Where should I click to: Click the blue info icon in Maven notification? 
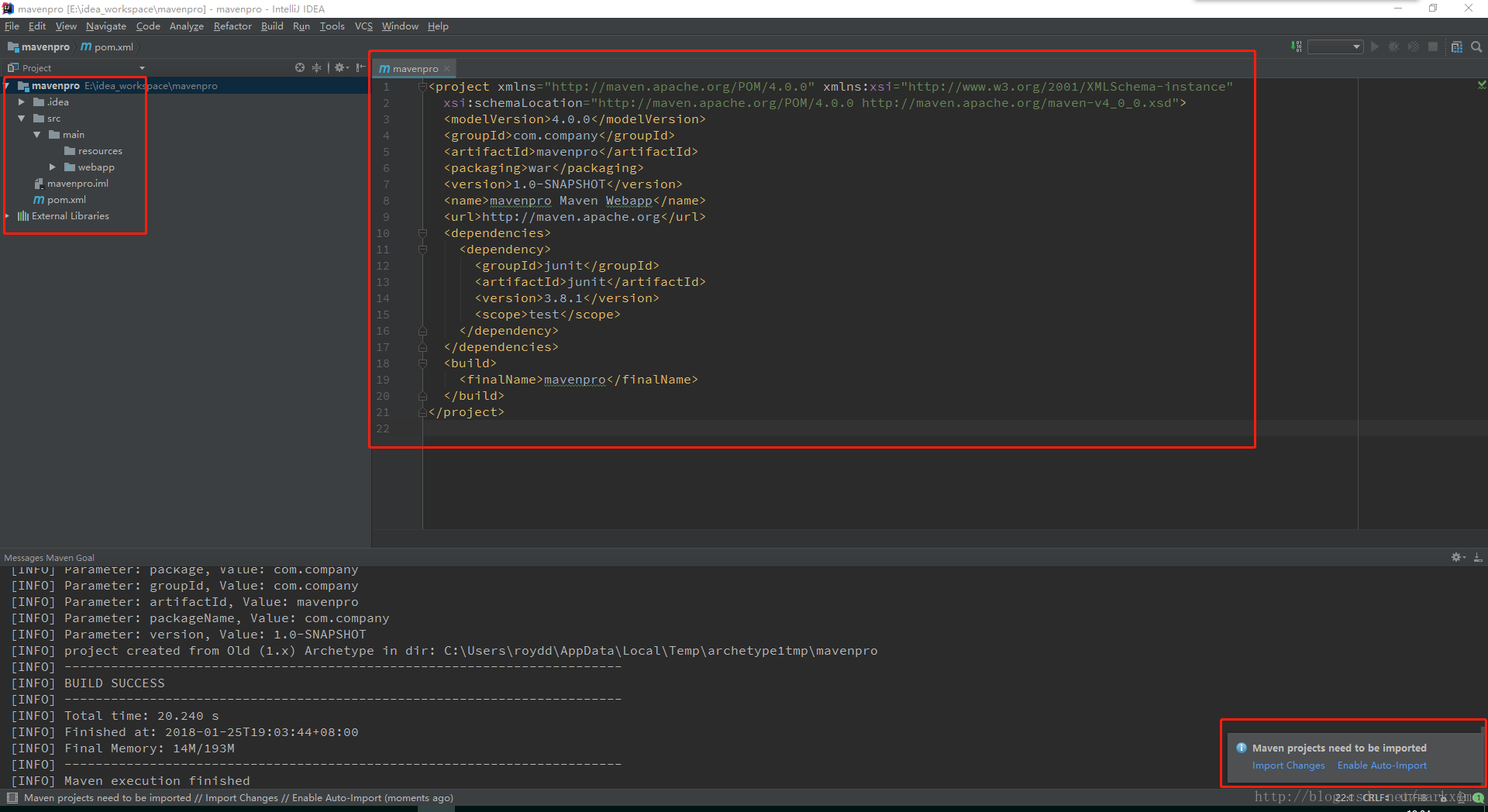point(1242,748)
